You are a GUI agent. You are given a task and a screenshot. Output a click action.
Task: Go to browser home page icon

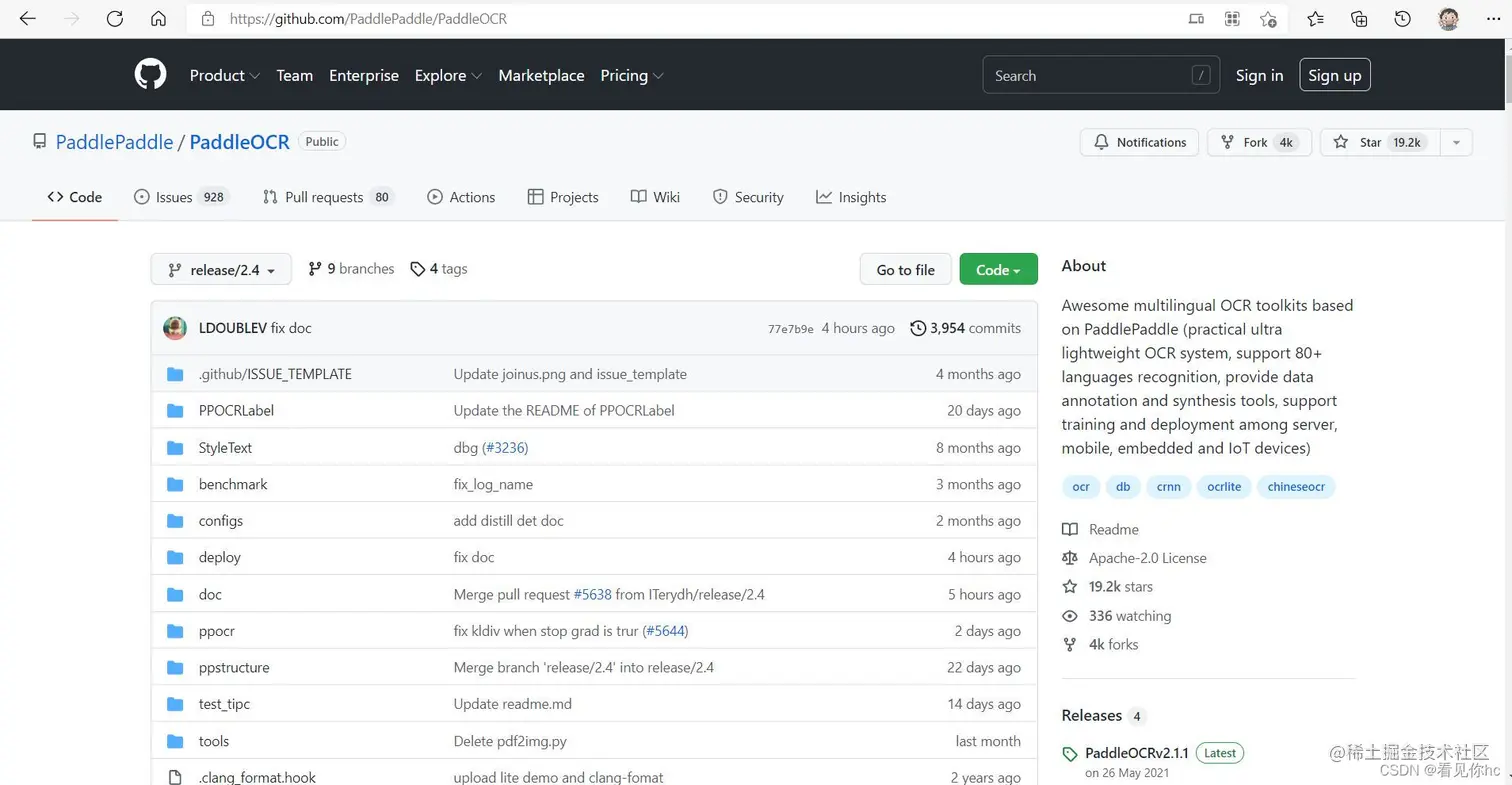click(x=158, y=18)
